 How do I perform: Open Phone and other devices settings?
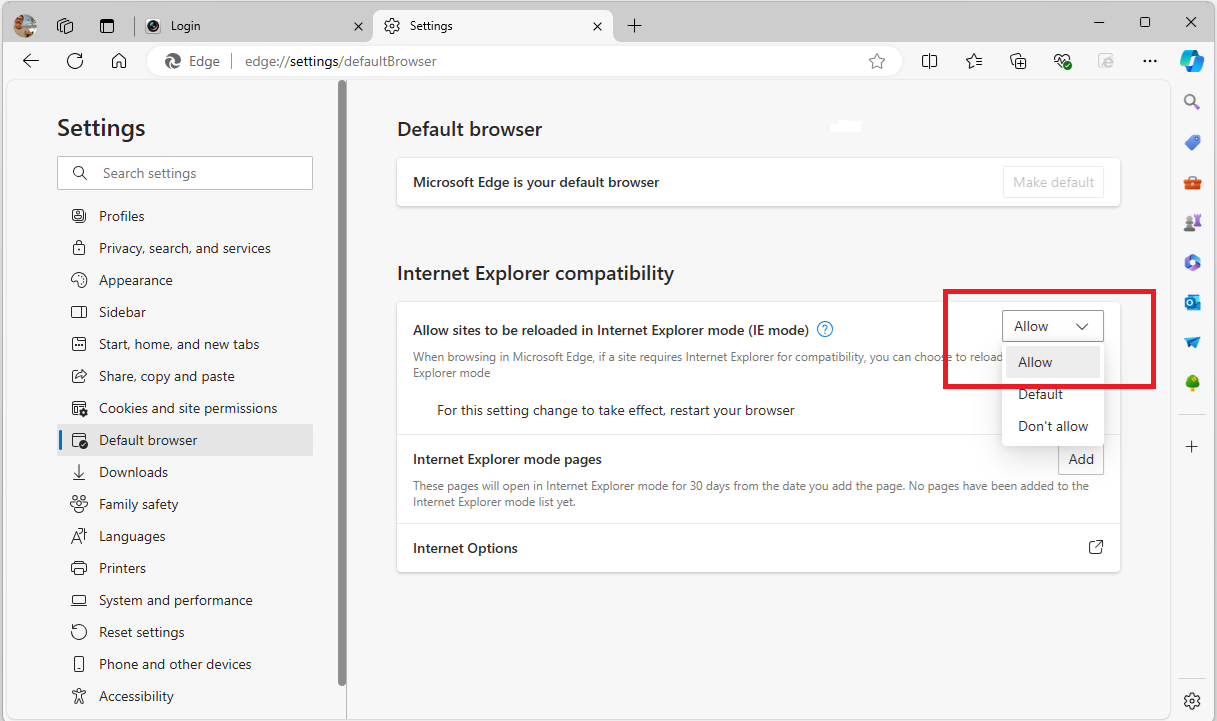coord(186,664)
